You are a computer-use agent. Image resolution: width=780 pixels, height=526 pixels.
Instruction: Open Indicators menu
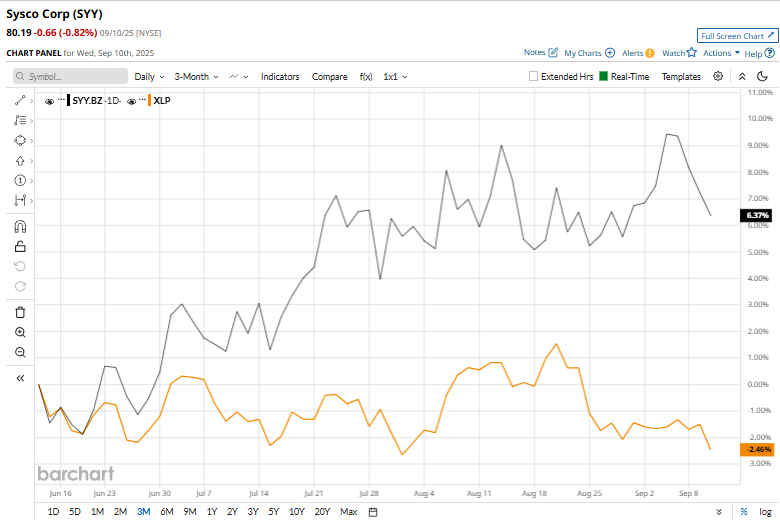coord(280,77)
